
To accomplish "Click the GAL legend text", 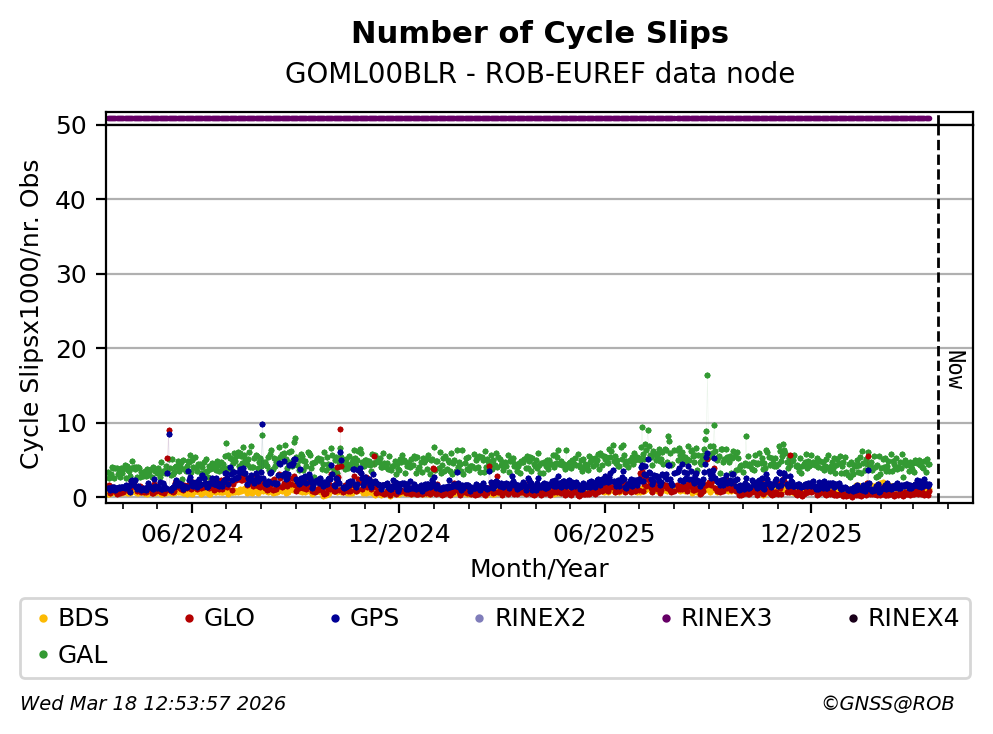I will (83, 655).
